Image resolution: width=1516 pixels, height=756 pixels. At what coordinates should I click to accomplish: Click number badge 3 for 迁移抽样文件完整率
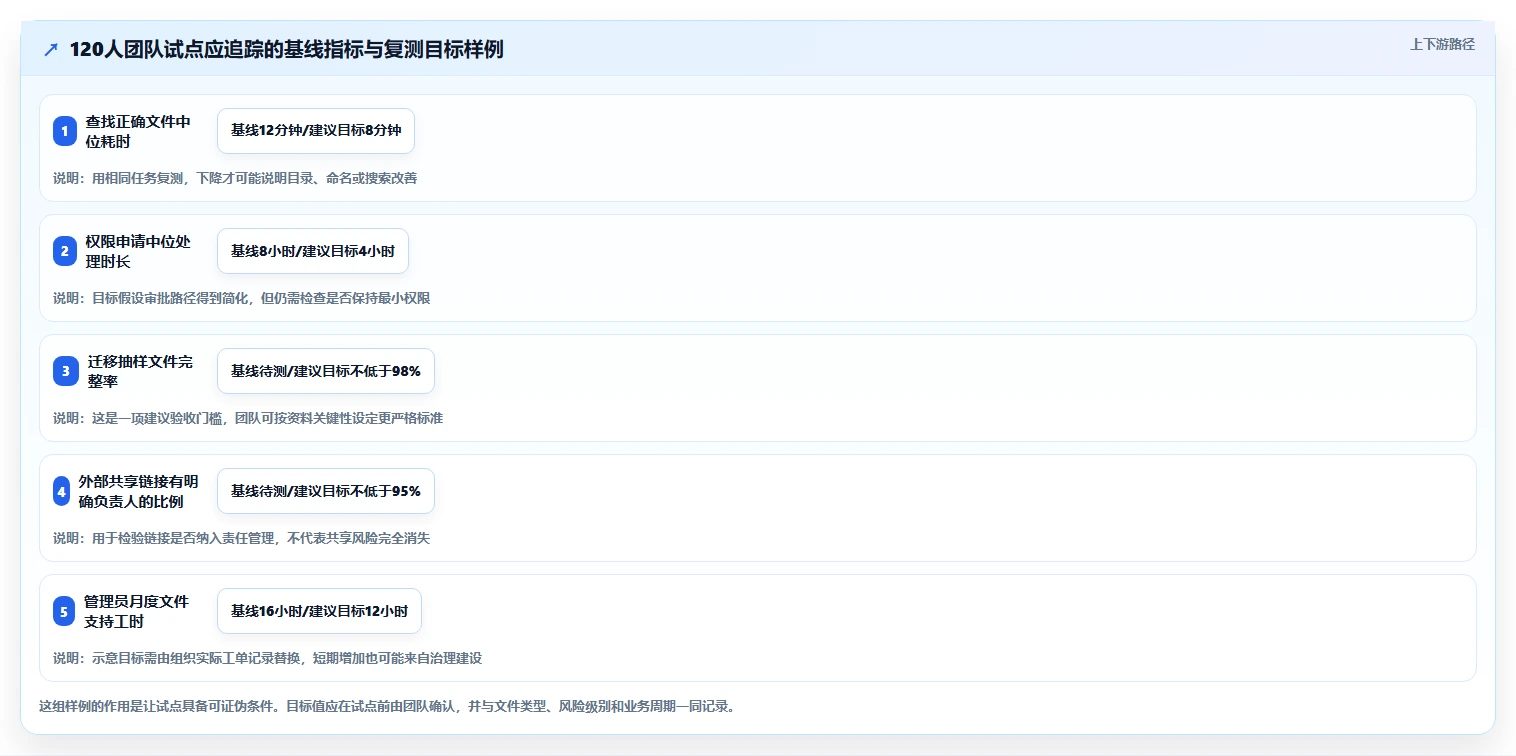tap(65, 371)
